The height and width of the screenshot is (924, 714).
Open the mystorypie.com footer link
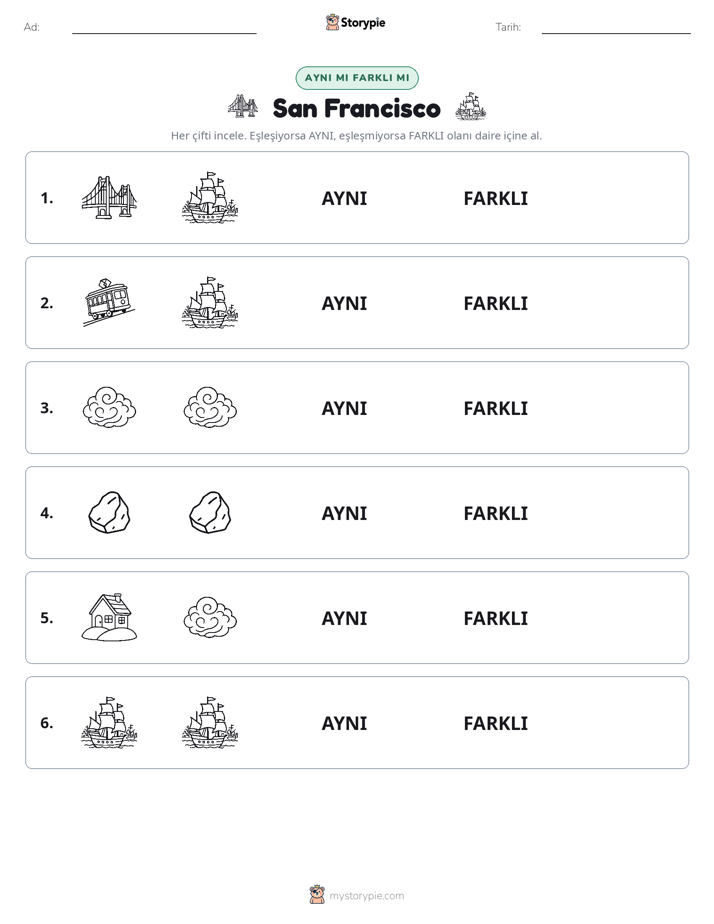(366, 896)
